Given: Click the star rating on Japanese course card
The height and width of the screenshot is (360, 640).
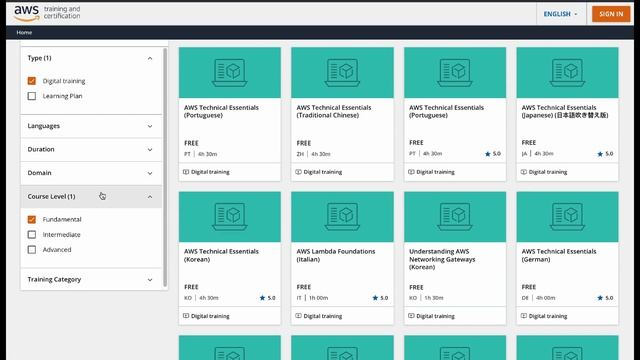Looking at the screenshot, I should click(x=605, y=154).
